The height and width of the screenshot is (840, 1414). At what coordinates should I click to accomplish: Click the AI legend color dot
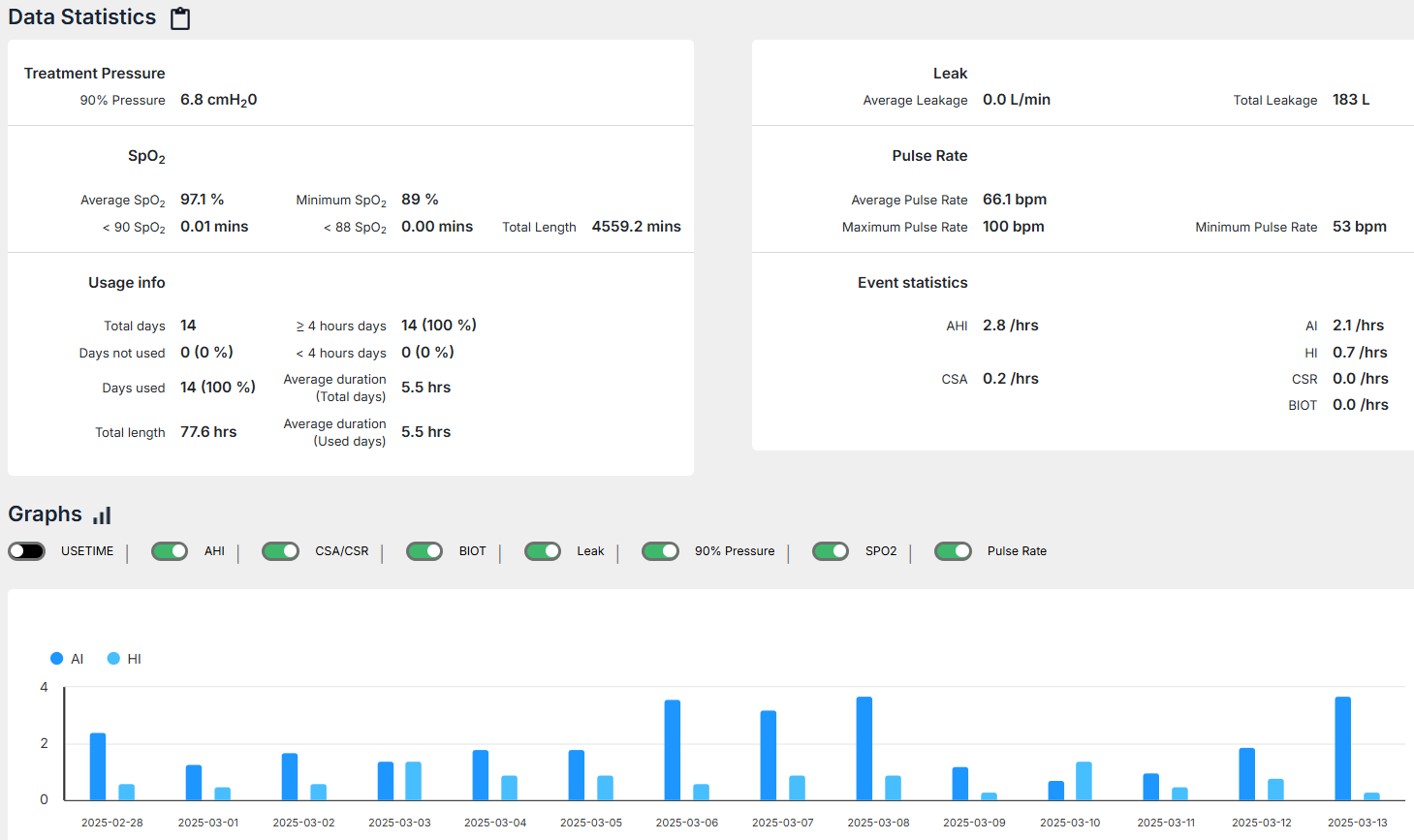click(57, 659)
